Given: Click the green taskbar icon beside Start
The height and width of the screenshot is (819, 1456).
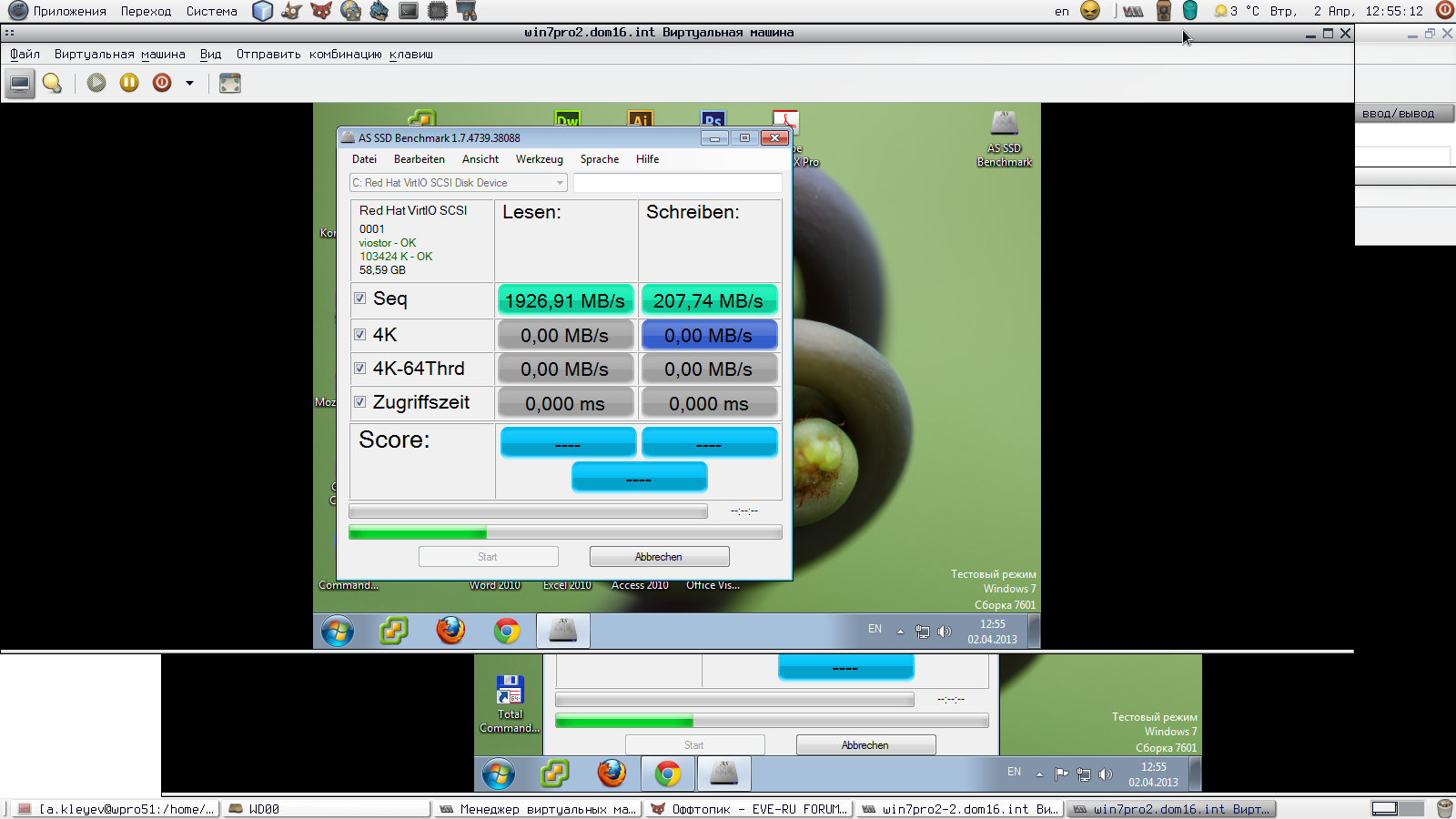Looking at the screenshot, I should (x=394, y=631).
